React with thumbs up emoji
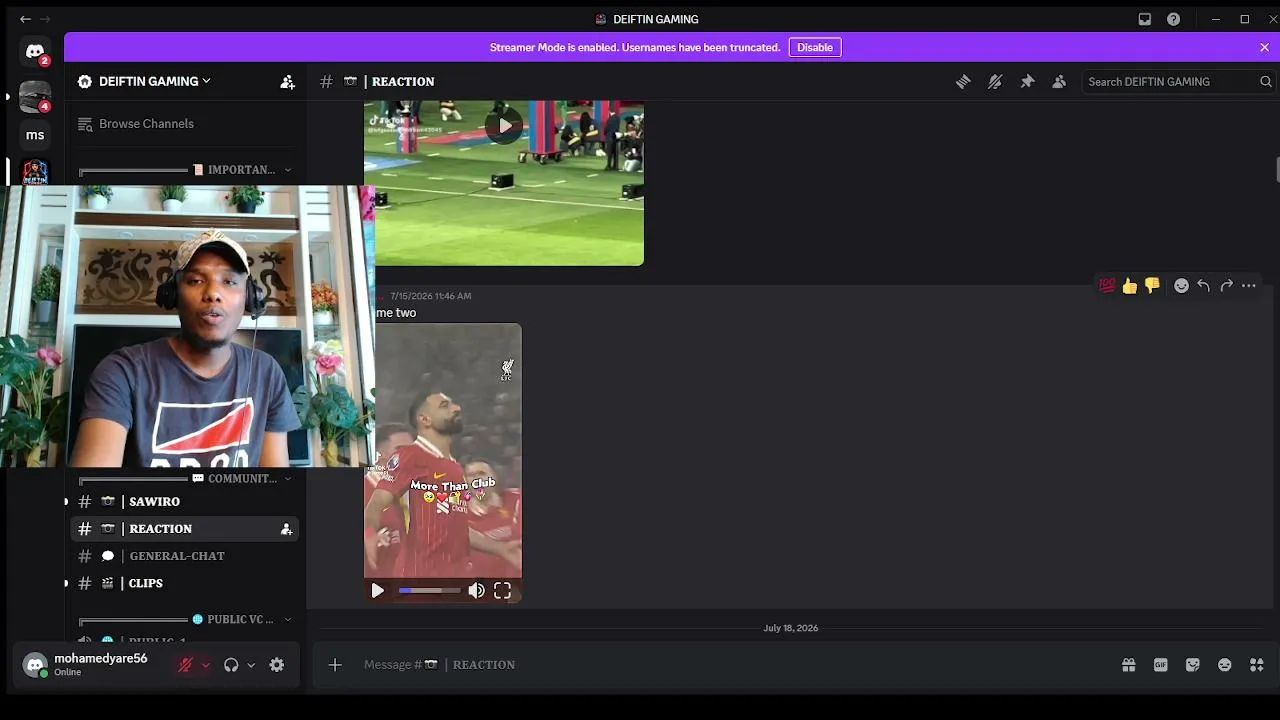The width and height of the screenshot is (1280, 720). tap(1130, 286)
